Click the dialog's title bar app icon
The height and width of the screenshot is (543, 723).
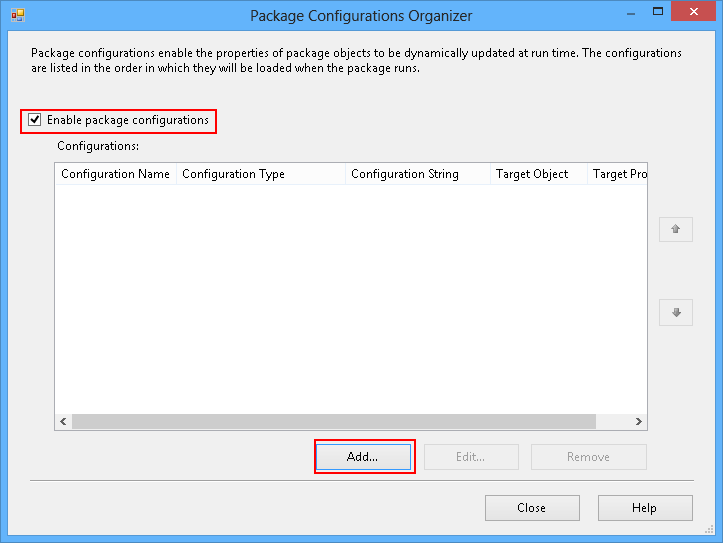17,16
